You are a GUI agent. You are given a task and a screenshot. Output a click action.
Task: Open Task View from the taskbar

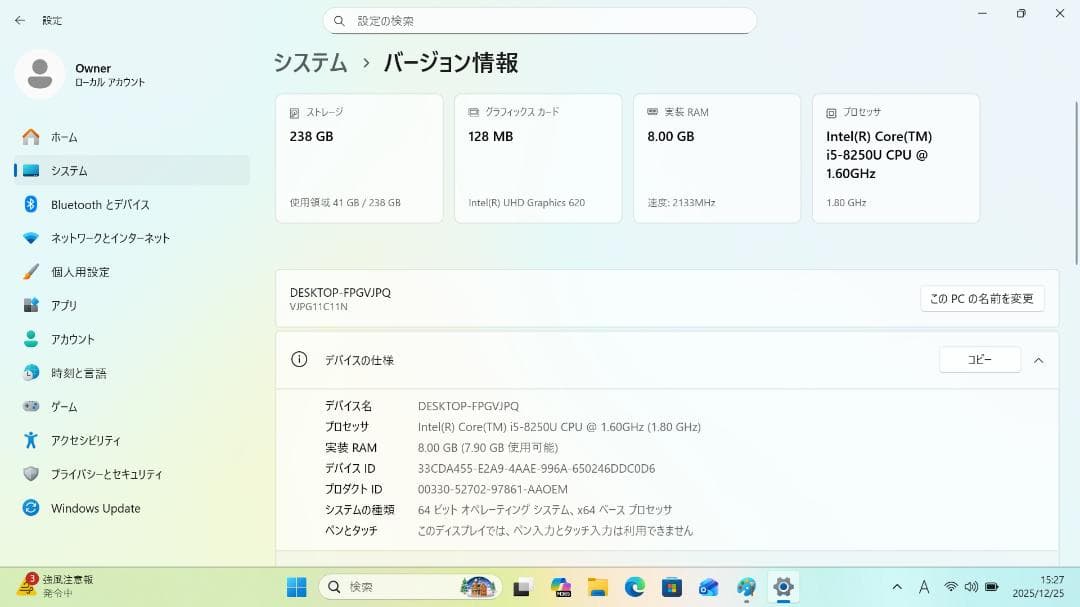(x=520, y=587)
